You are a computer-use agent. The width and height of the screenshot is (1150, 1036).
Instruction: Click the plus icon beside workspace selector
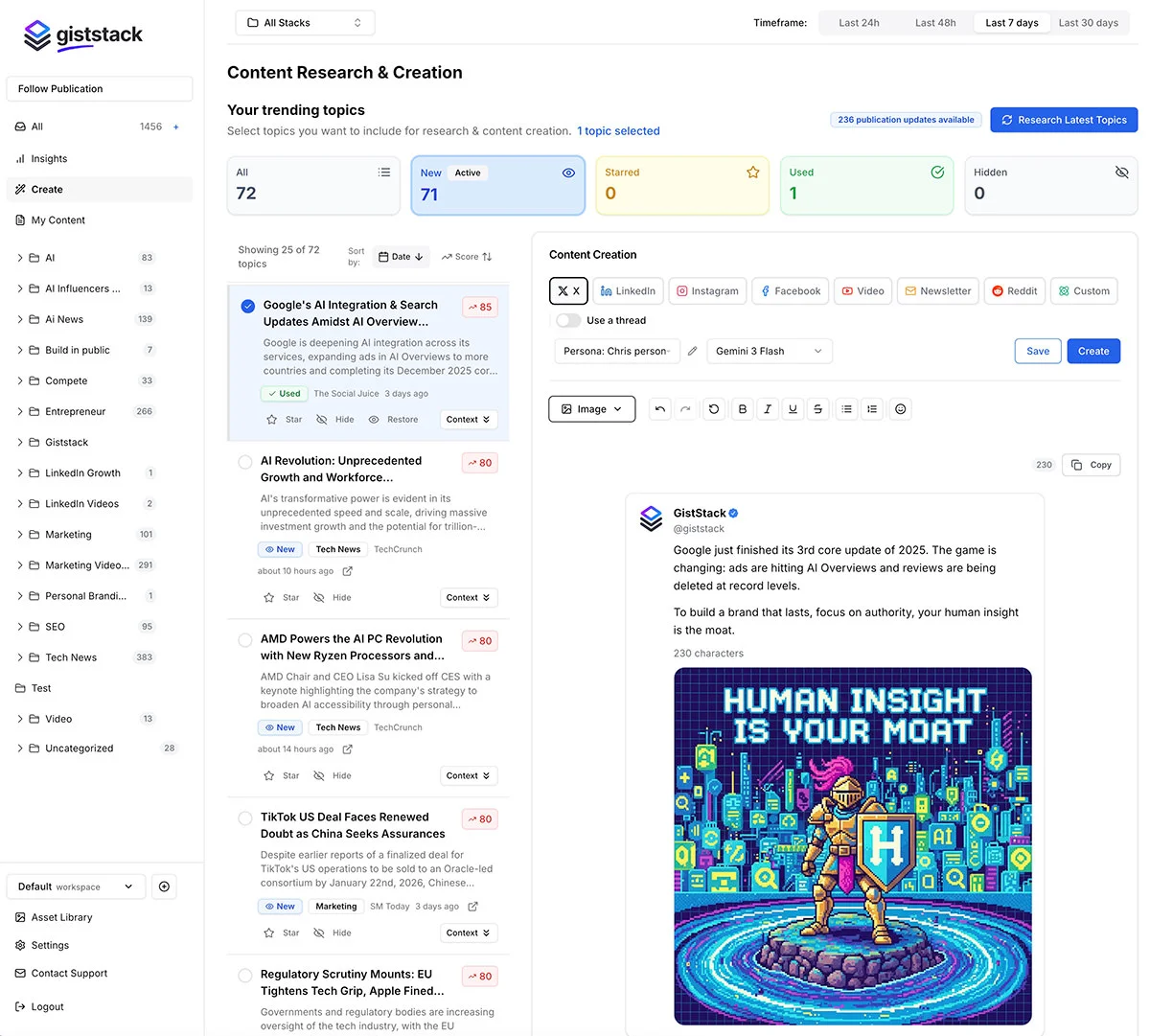click(164, 886)
